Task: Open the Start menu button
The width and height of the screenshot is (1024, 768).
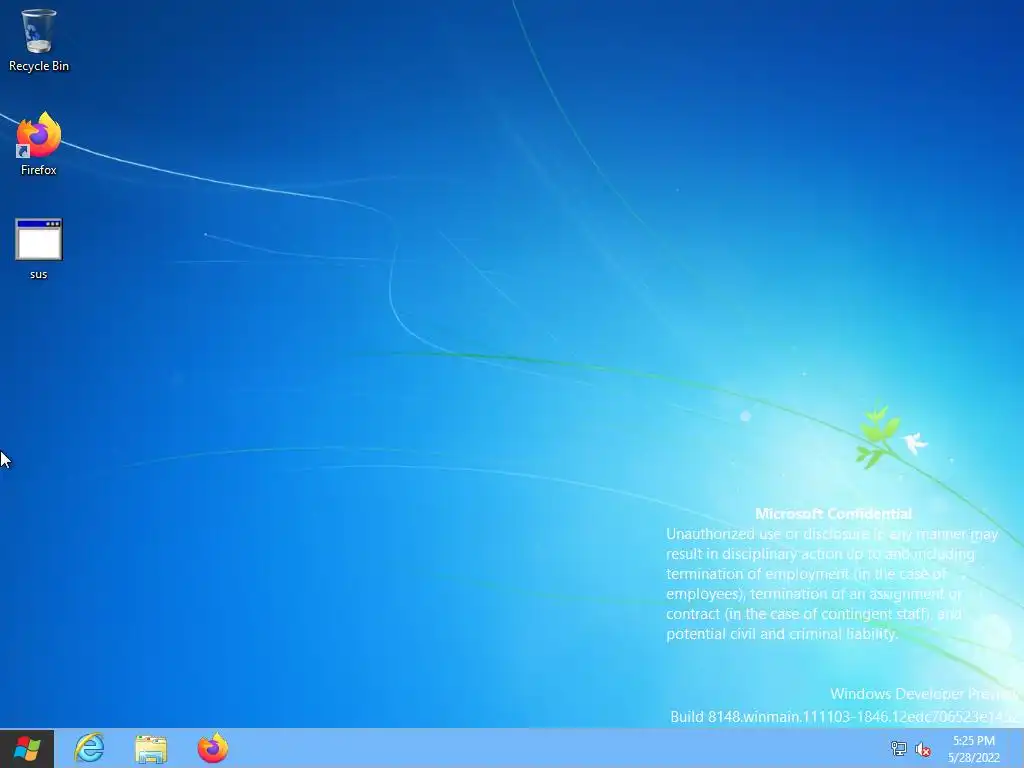Action: pyautogui.click(x=27, y=748)
